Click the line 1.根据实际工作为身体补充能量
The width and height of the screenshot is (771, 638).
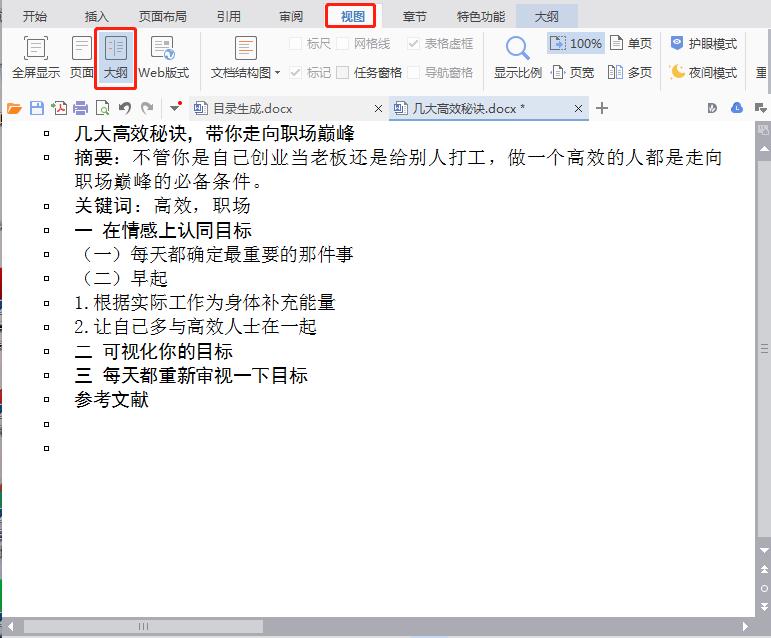[x=205, y=302]
